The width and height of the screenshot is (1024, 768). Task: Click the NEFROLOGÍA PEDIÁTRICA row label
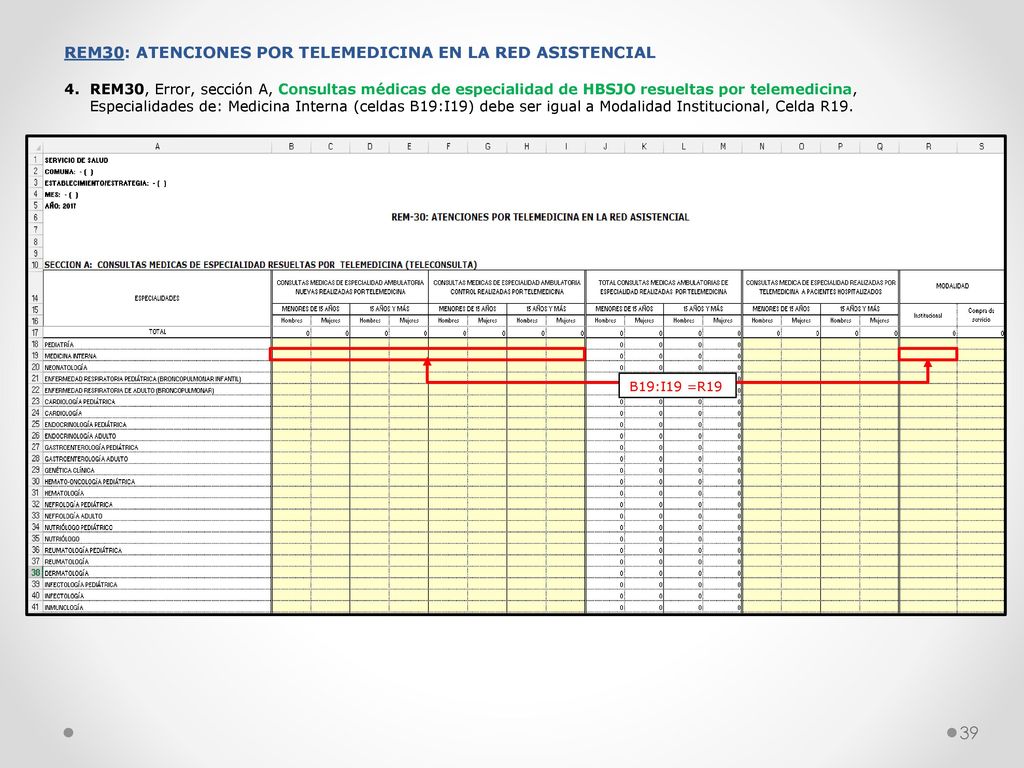click(78, 504)
